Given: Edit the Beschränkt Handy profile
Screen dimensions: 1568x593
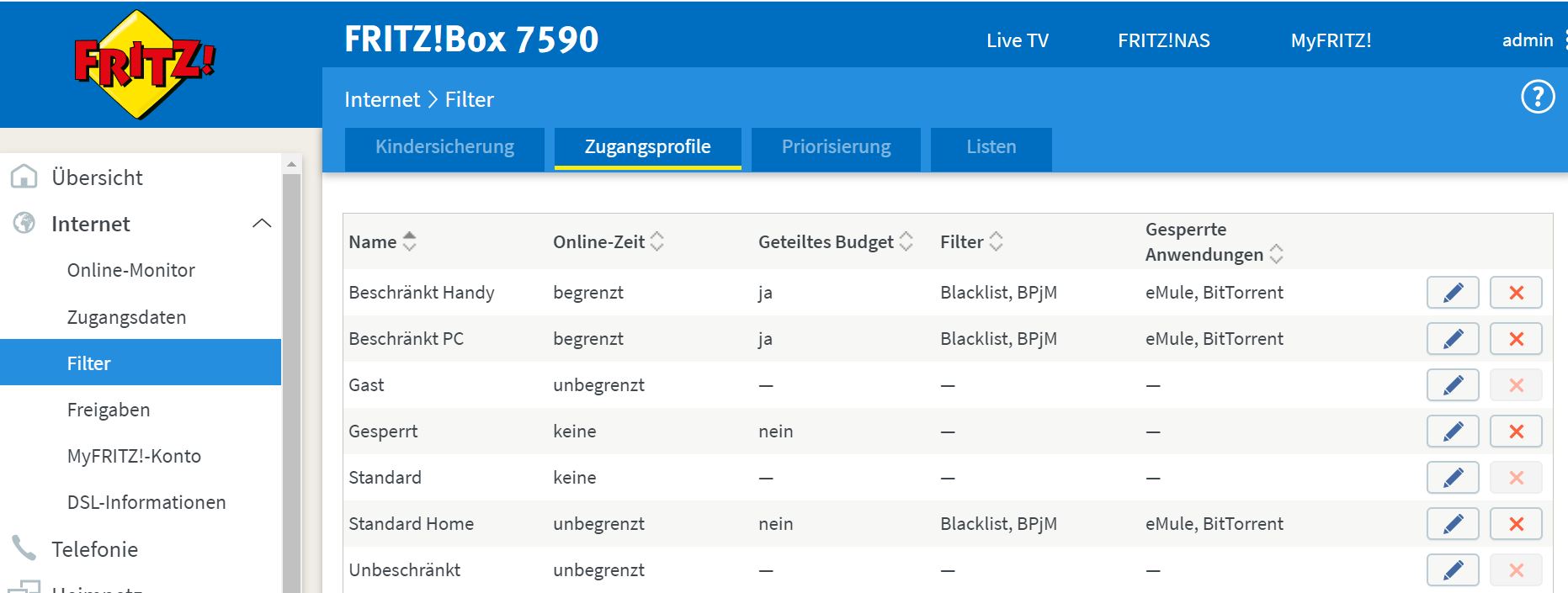Looking at the screenshot, I should point(1453,293).
